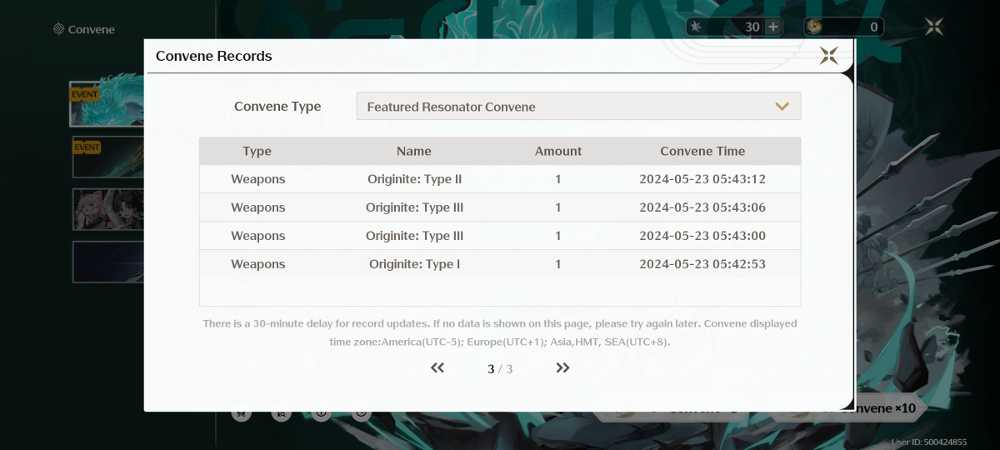Click the 05:43:12 convene time cell
The width and height of the screenshot is (1000, 450).
tap(702, 179)
